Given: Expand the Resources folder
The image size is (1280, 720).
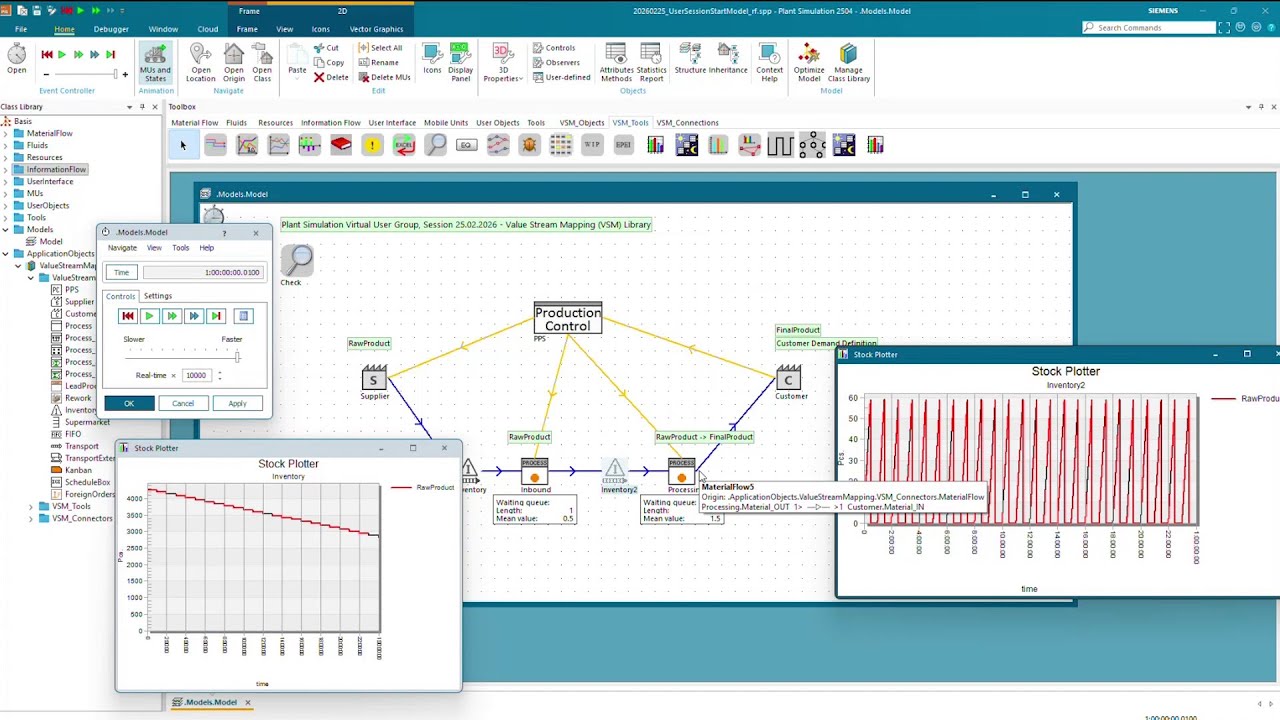Looking at the screenshot, I should pyautogui.click(x=6, y=157).
